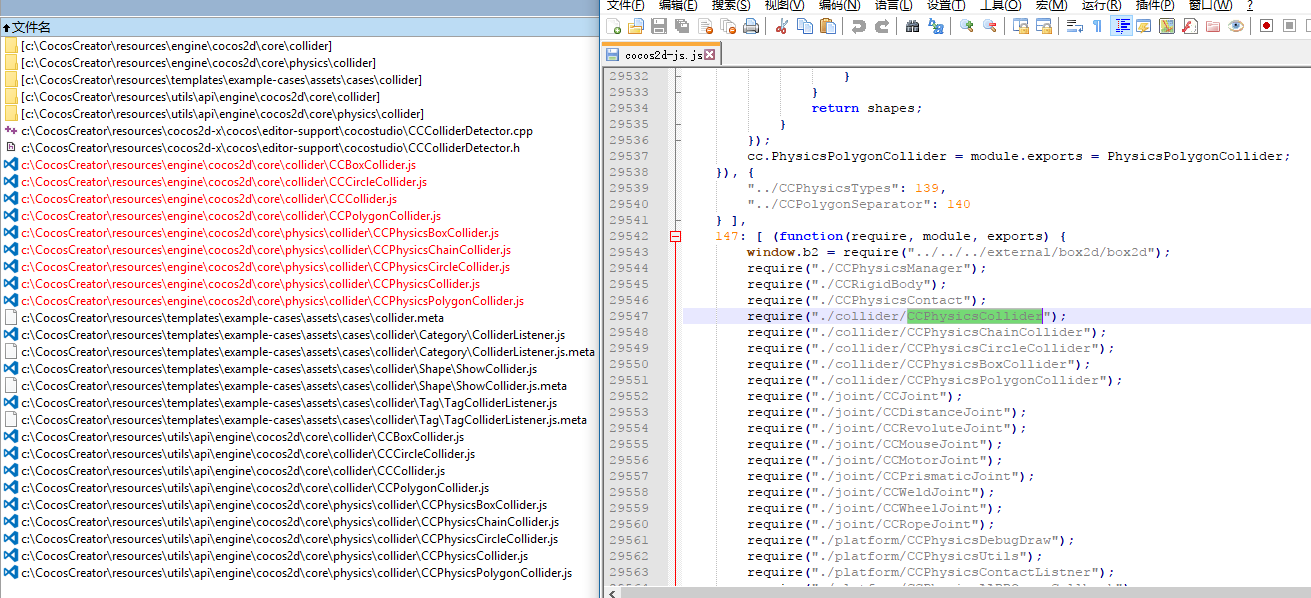Toggle the Document Map icon
Viewport: 1311px width, 598px height.
pos(1167,26)
